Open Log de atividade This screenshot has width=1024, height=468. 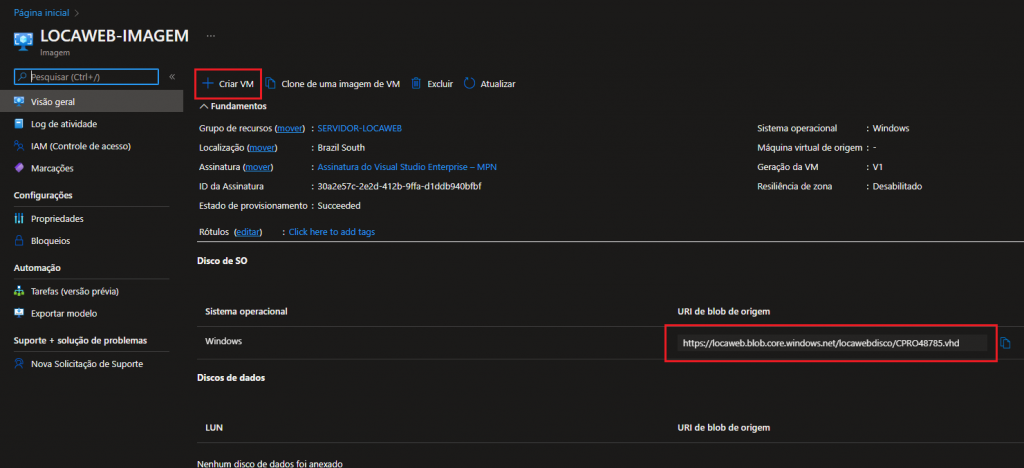(x=63, y=124)
